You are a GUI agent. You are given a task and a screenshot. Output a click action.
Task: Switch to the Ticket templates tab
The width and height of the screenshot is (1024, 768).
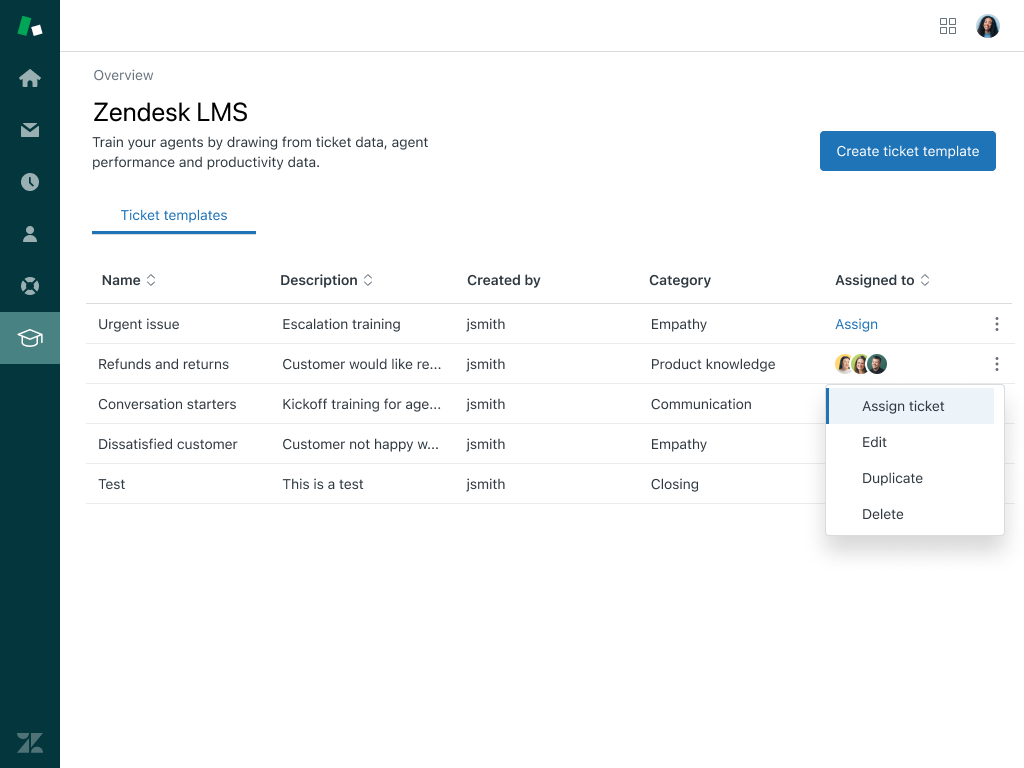click(x=173, y=215)
